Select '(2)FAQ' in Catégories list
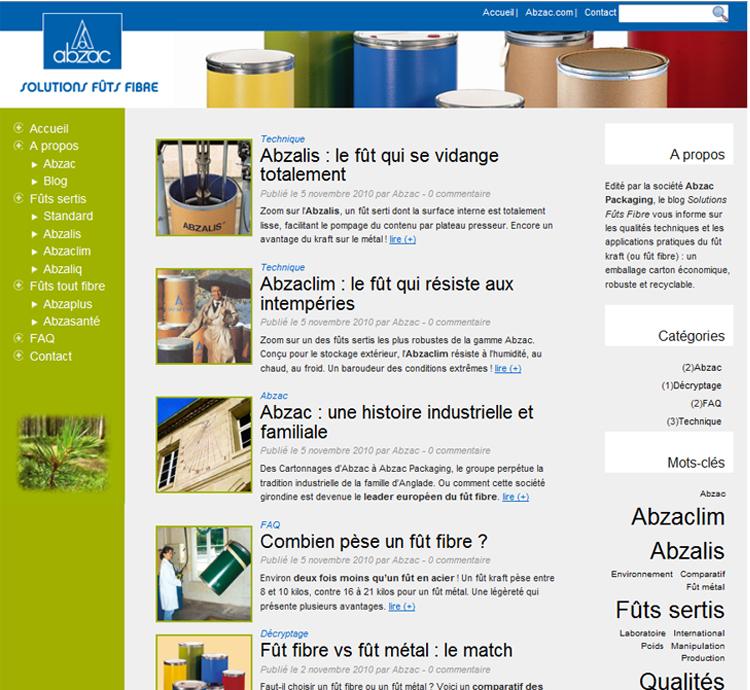 pyautogui.click(x=706, y=403)
